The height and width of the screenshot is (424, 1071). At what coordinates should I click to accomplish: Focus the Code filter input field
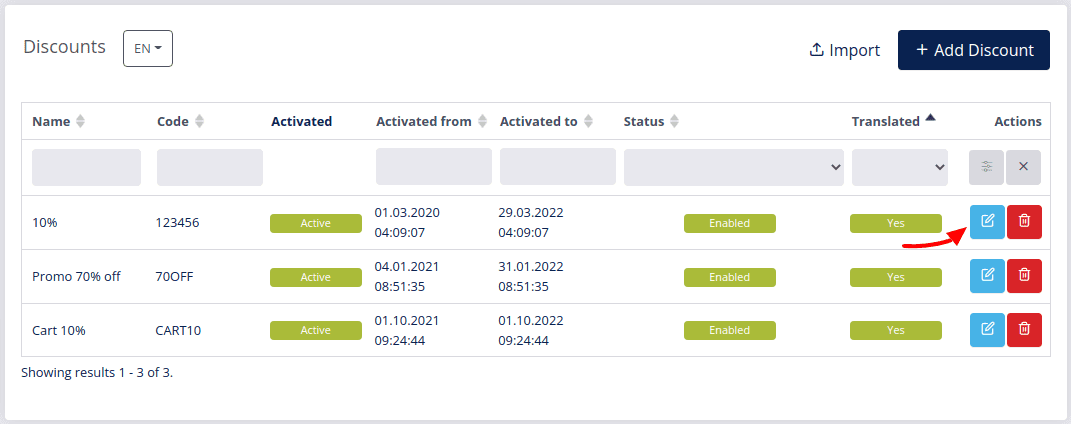tap(210, 167)
